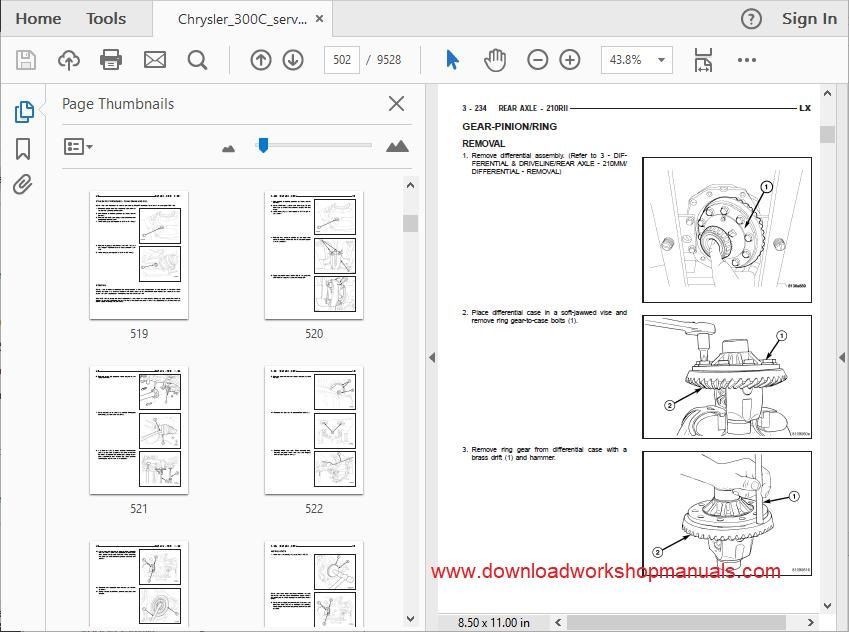849x632 pixels.
Task: Click the upload to cloud icon
Action: click(x=69, y=60)
